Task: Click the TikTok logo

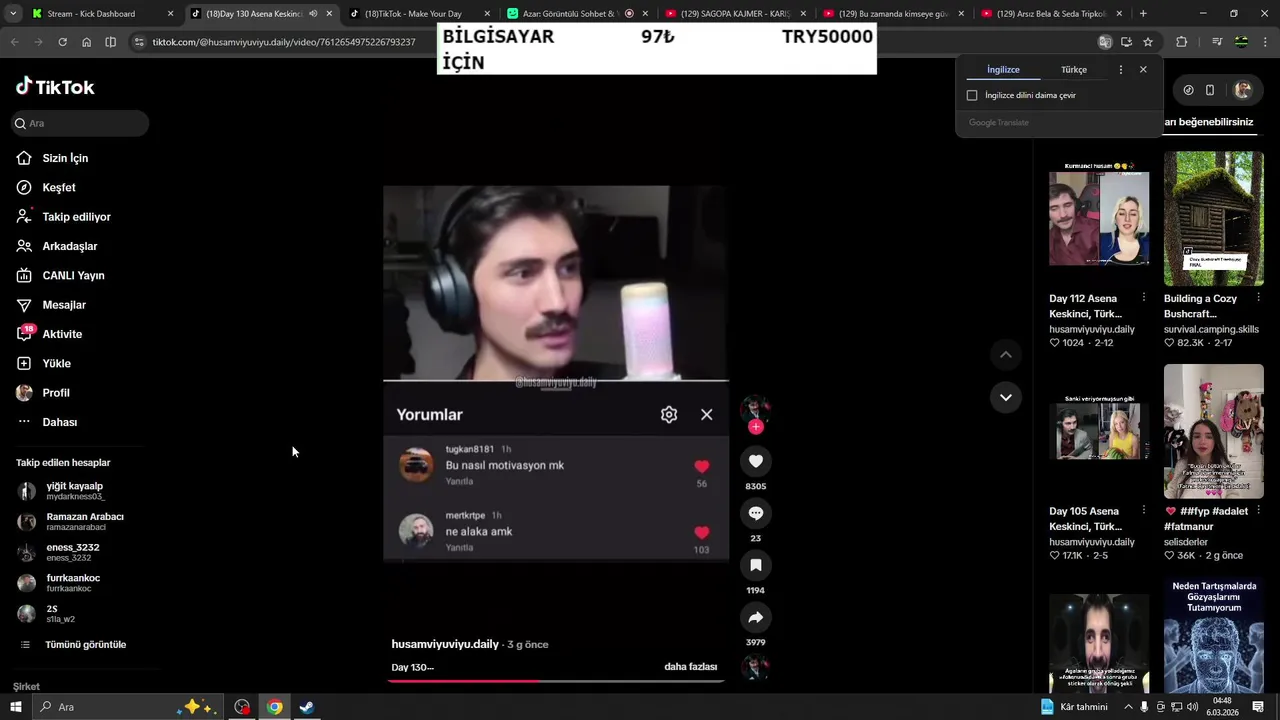Action: tap(55, 87)
